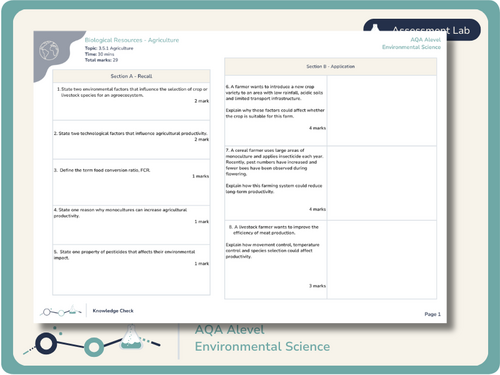Click the "Time: 30 mins" line
The image size is (500, 375).
click(99, 54)
